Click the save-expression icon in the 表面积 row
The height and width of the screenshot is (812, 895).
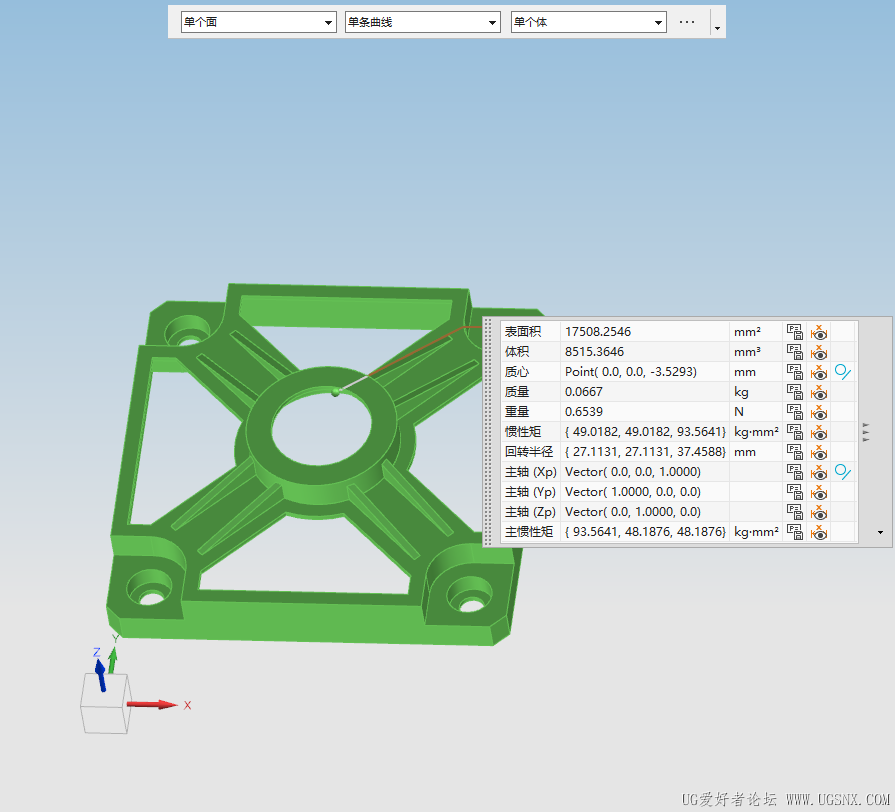[x=795, y=332]
